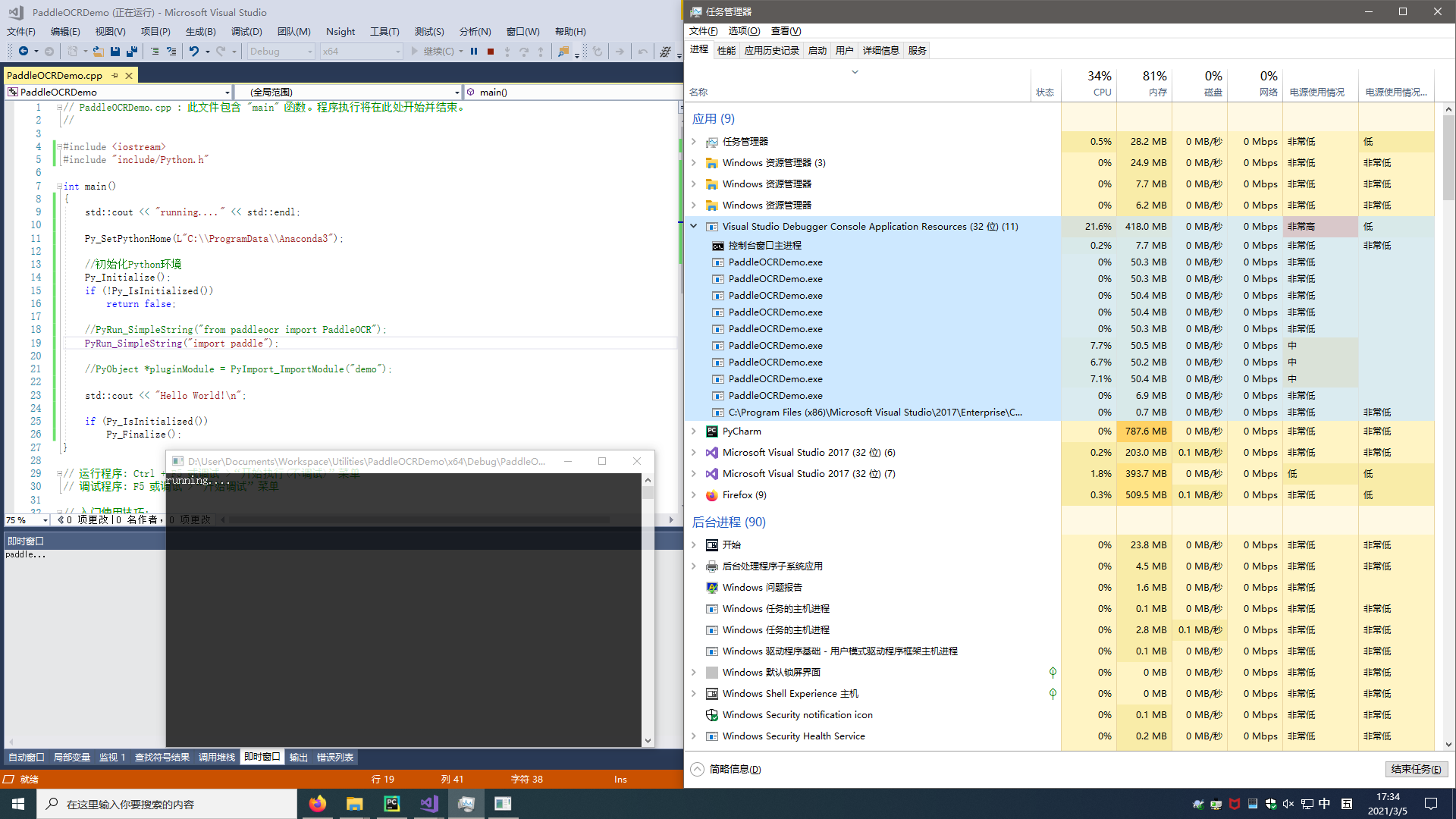Click the Navigate Backward arrow icon
Screen dimensions: 1456x819
coord(24,52)
